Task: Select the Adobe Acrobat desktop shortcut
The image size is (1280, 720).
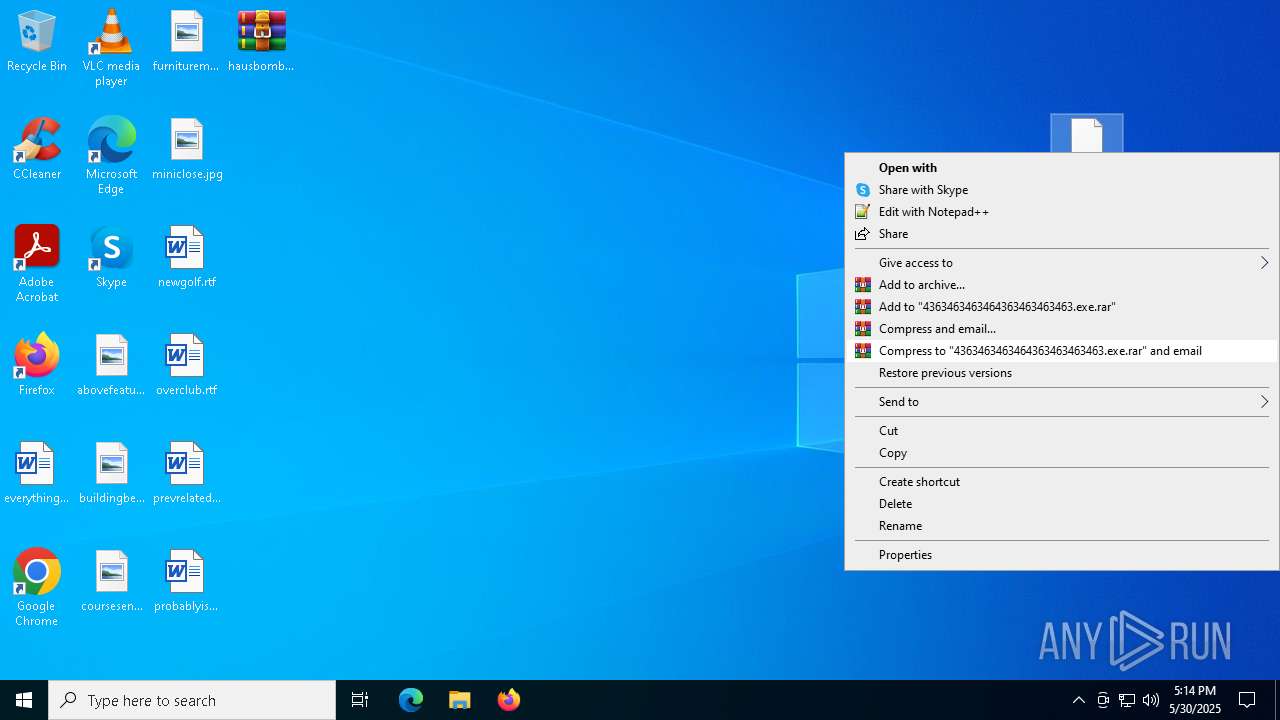Action: (37, 264)
